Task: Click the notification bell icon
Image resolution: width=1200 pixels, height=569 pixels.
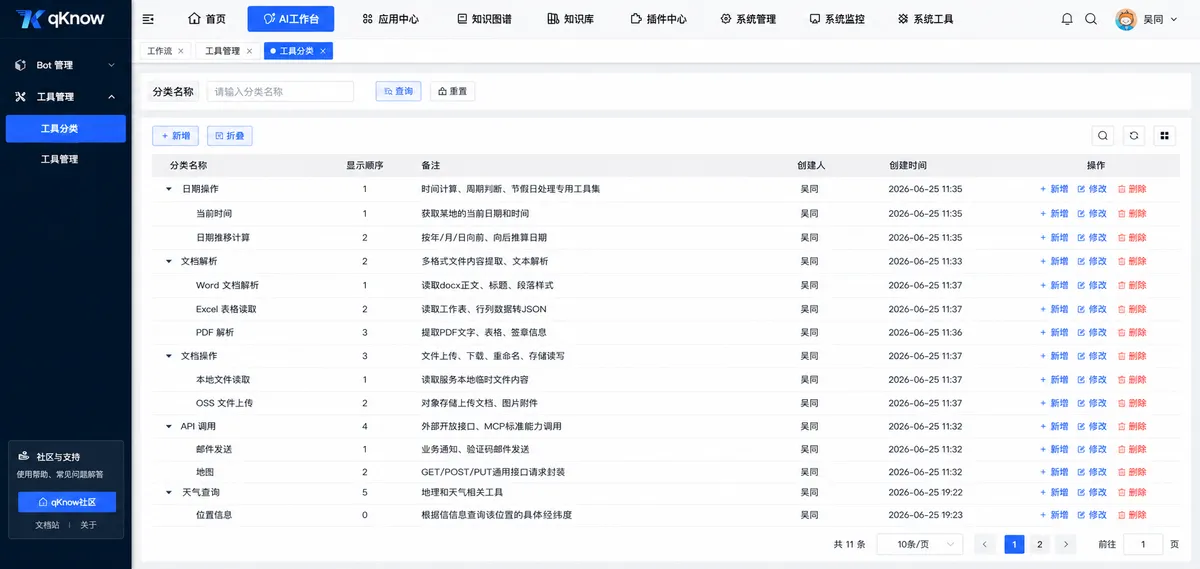Action: coord(1067,19)
